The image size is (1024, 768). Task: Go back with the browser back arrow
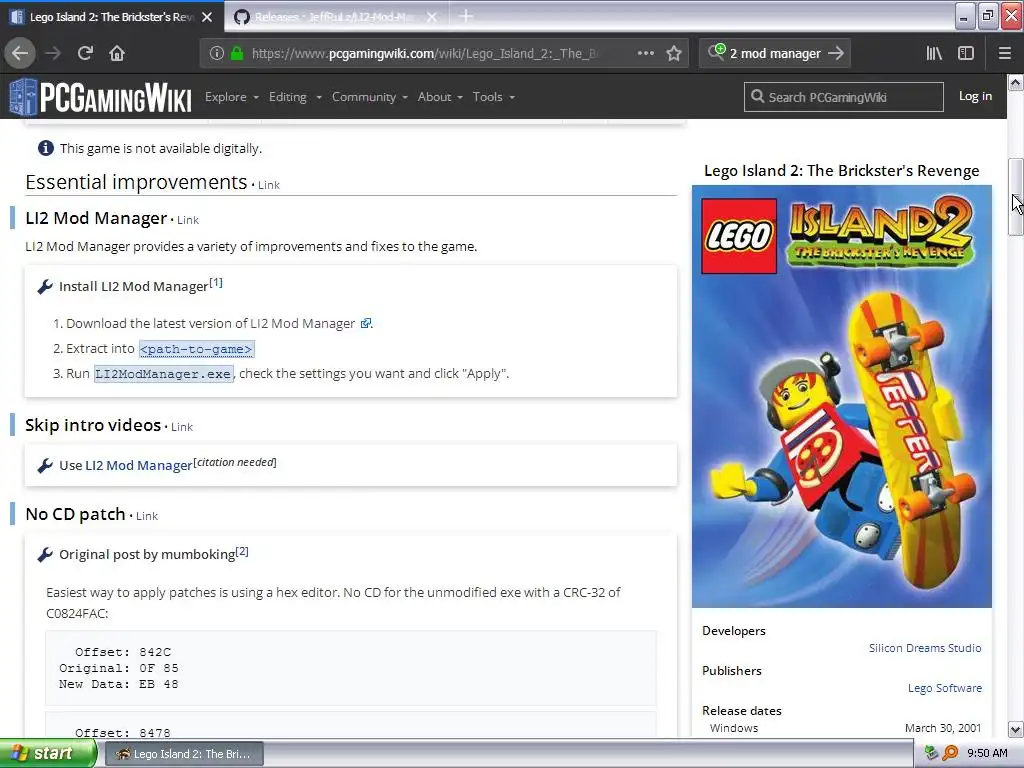[x=20, y=53]
